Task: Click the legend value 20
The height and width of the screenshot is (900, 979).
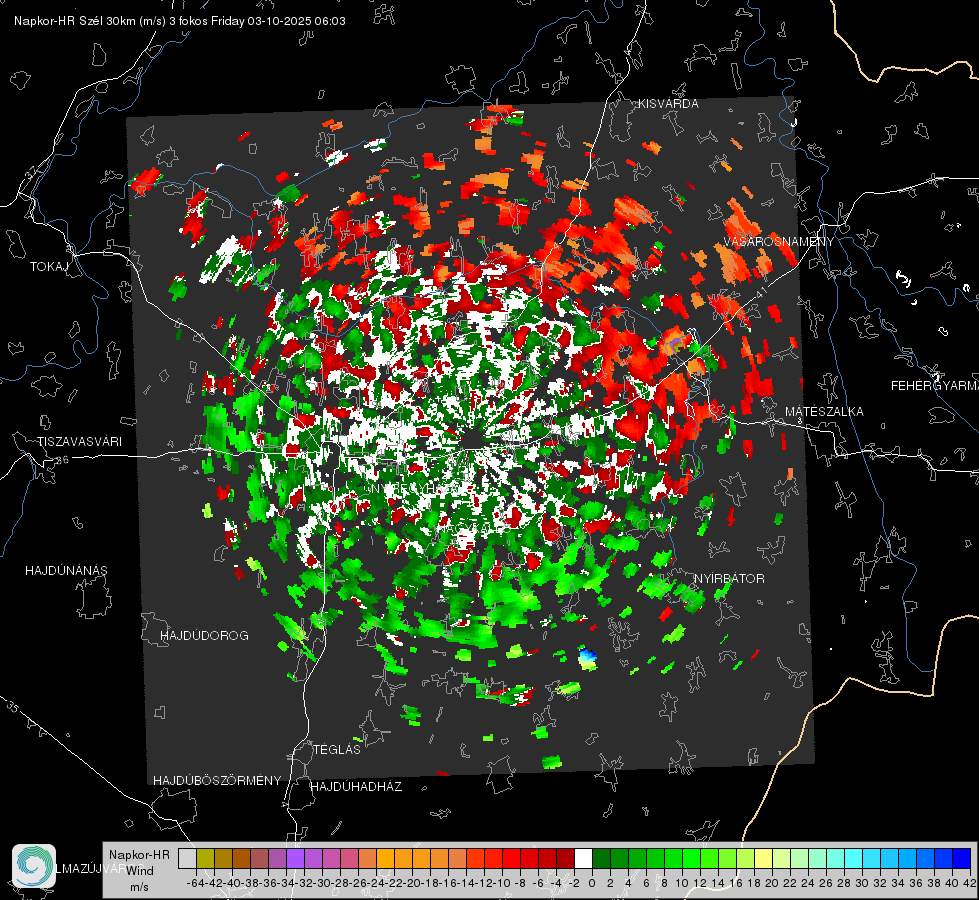Action: pyautogui.click(x=772, y=883)
